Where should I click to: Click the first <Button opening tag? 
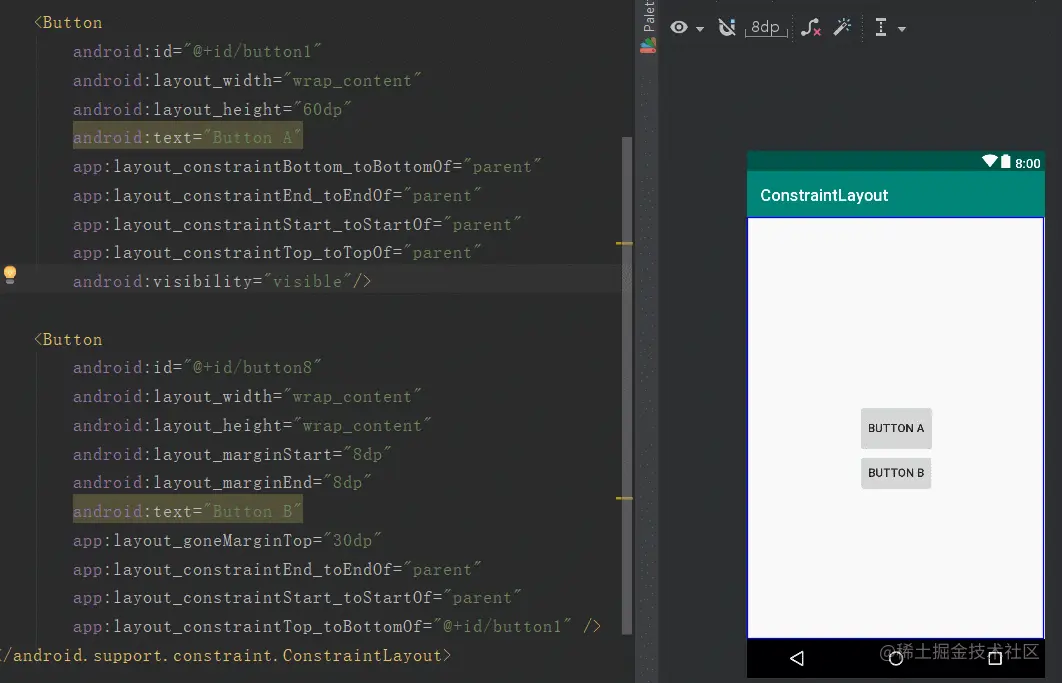[x=68, y=22]
